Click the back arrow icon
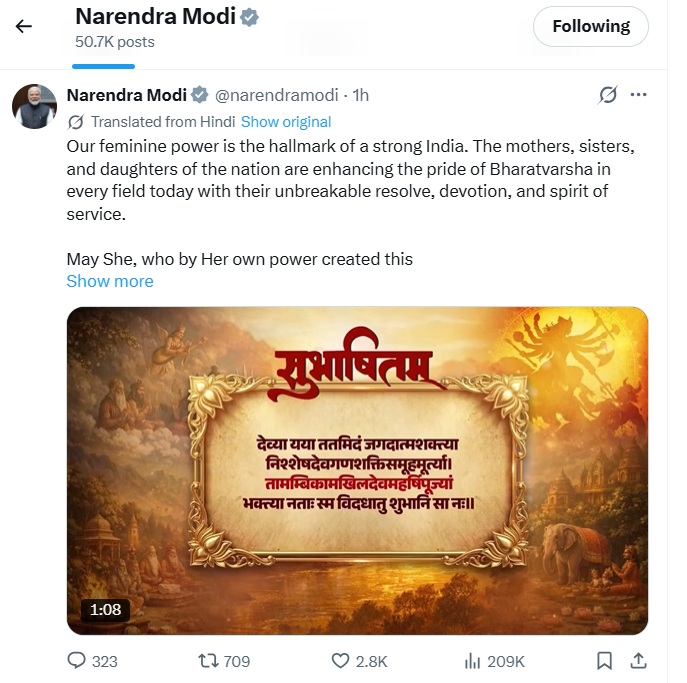 24,26
